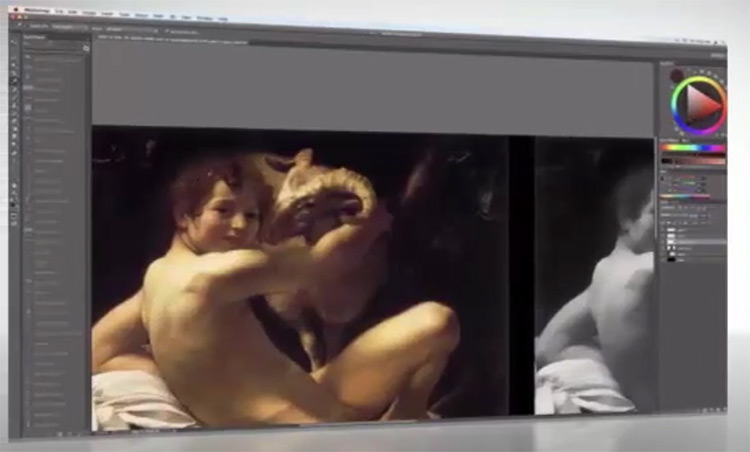Open the Edit menu
This screenshot has width=750, height=452.
(x=72, y=12)
